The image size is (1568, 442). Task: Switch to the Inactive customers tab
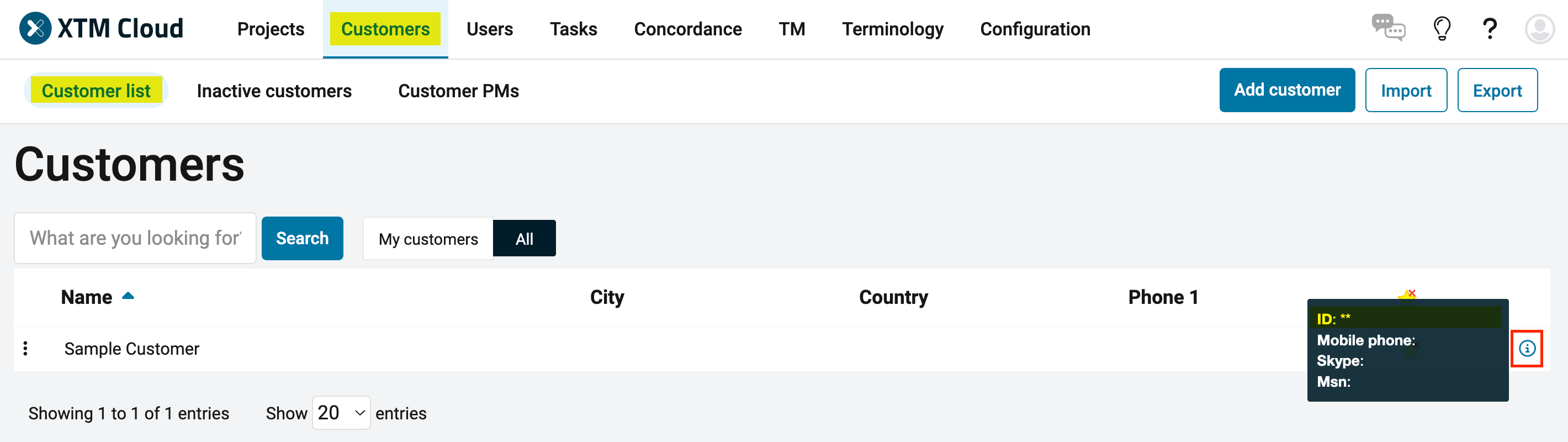[x=274, y=90]
